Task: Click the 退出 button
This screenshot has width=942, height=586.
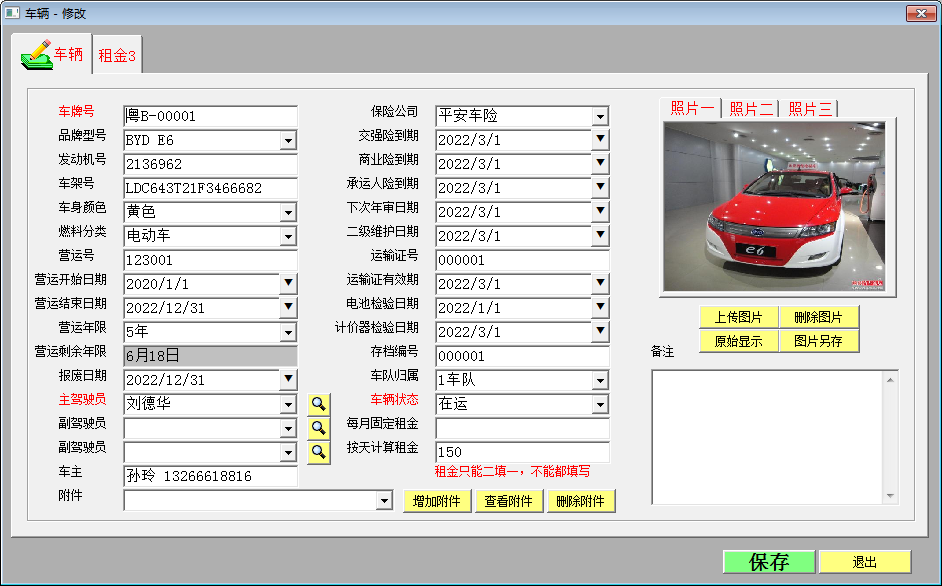Action: pos(865,562)
